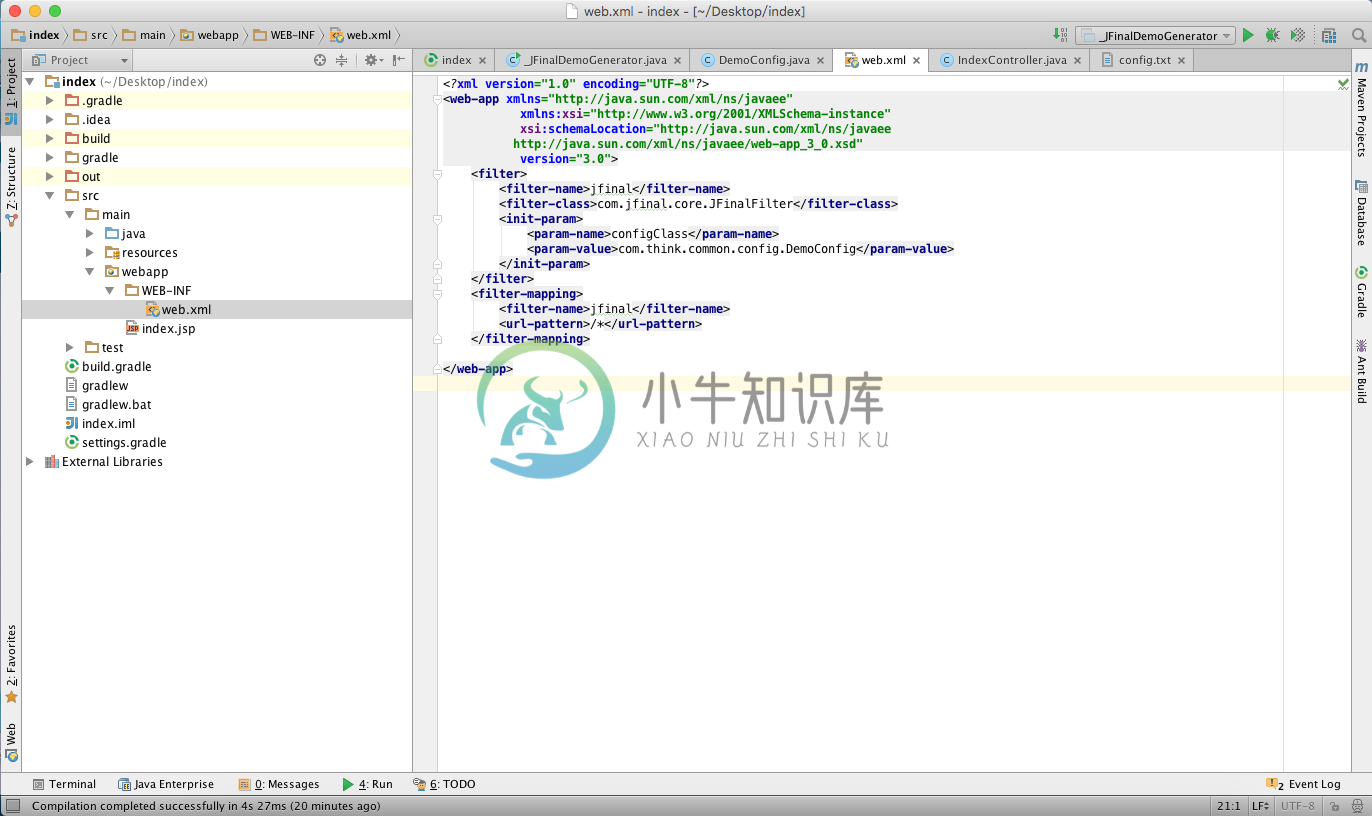Expand the .idea folder
The width and height of the screenshot is (1372, 816).
(50, 119)
